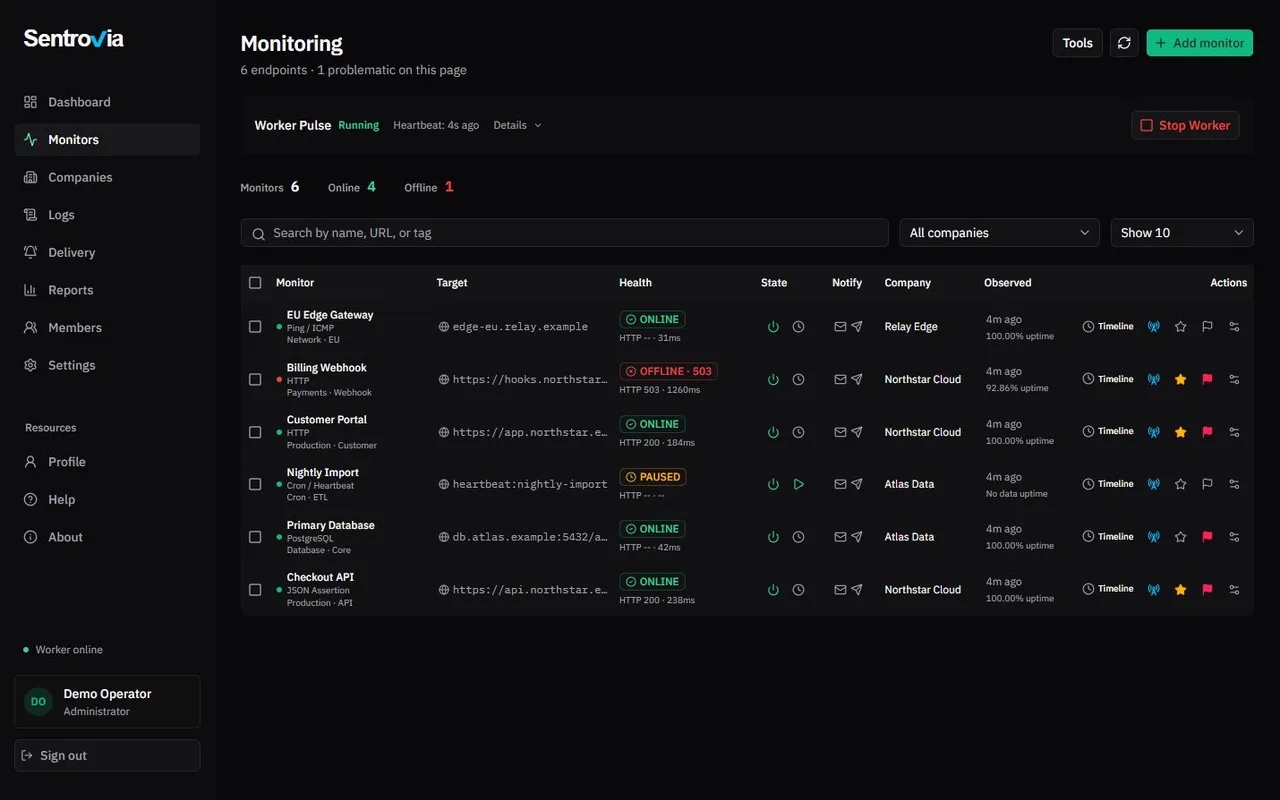Open Timeline for Billing Webhook

coord(1108,380)
